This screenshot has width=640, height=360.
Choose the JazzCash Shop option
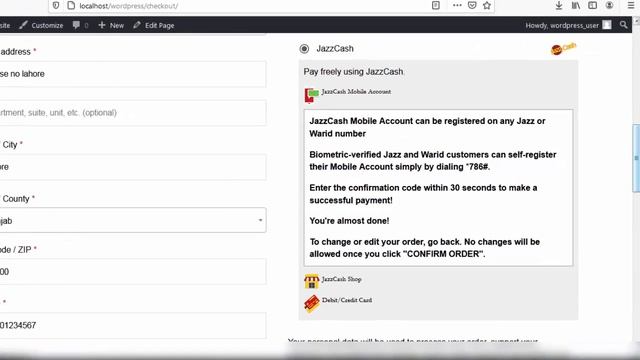(342, 279)
